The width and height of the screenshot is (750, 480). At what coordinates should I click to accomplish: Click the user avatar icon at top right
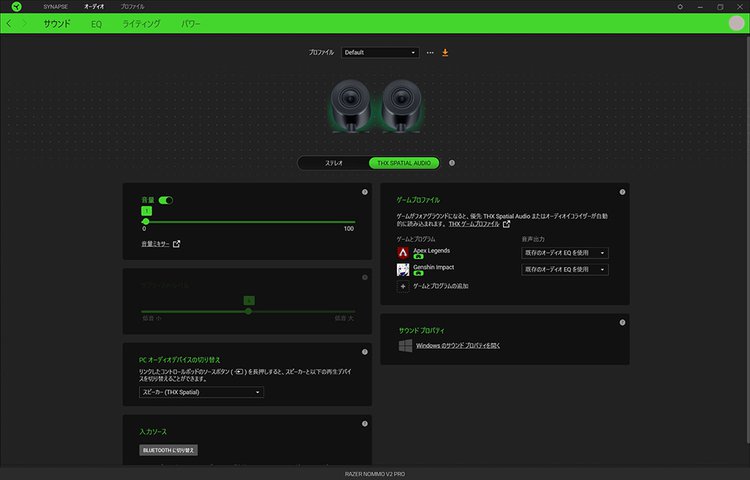click(x=737, y=23)
